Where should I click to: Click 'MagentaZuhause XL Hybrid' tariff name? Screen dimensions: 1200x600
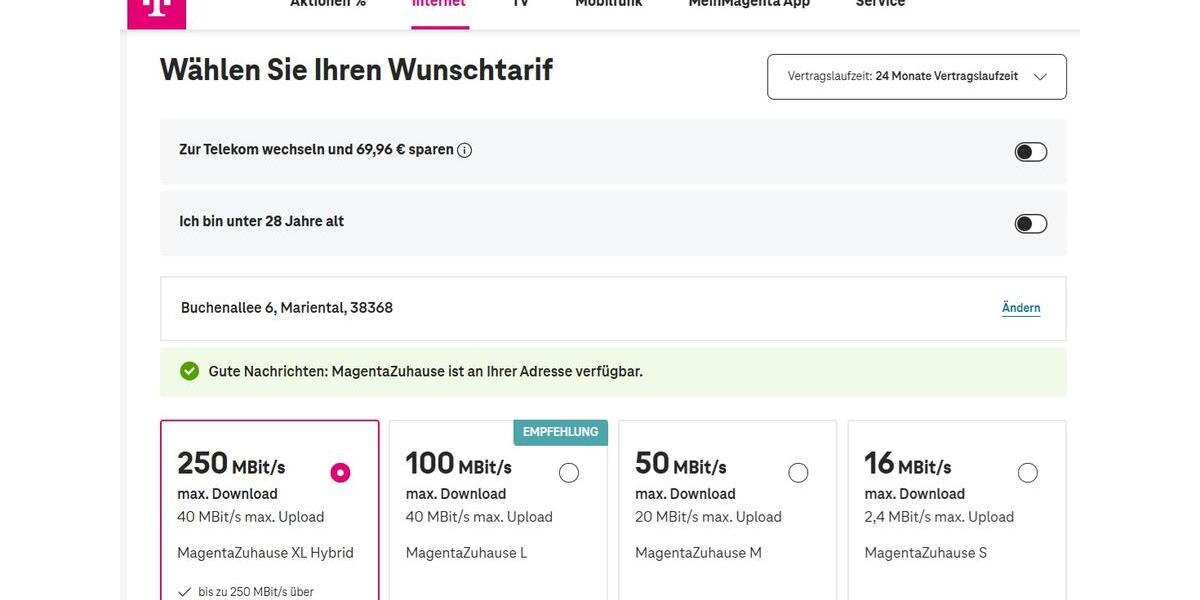(265, 553)
